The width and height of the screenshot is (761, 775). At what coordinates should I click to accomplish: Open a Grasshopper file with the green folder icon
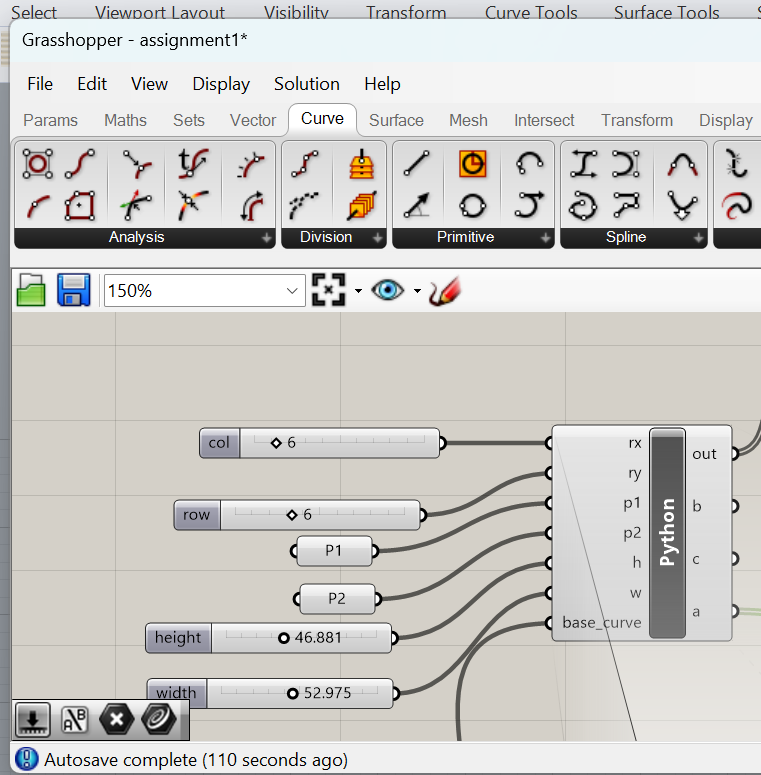[31, 290]
